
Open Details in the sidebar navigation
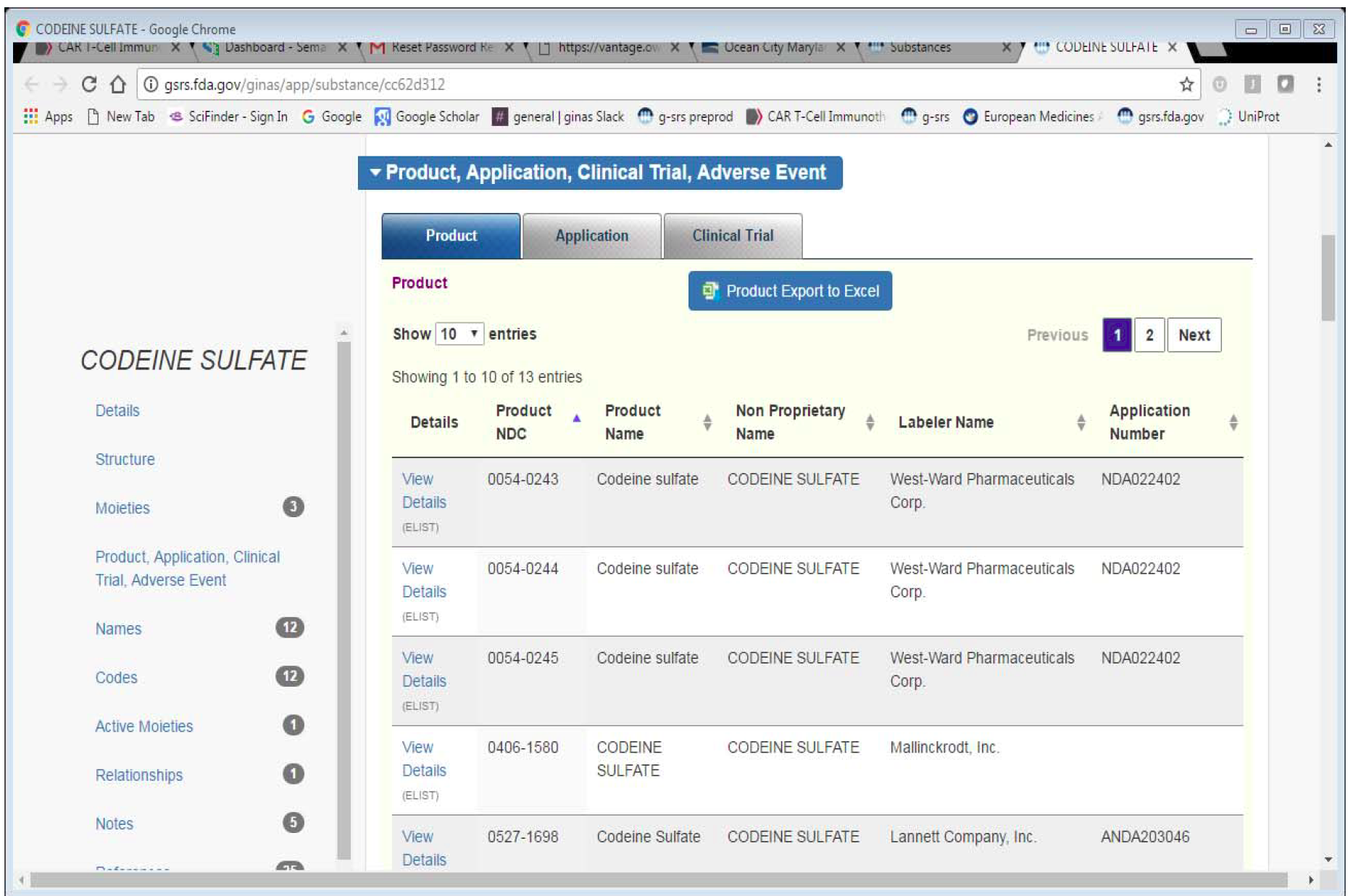coord(117,411)
